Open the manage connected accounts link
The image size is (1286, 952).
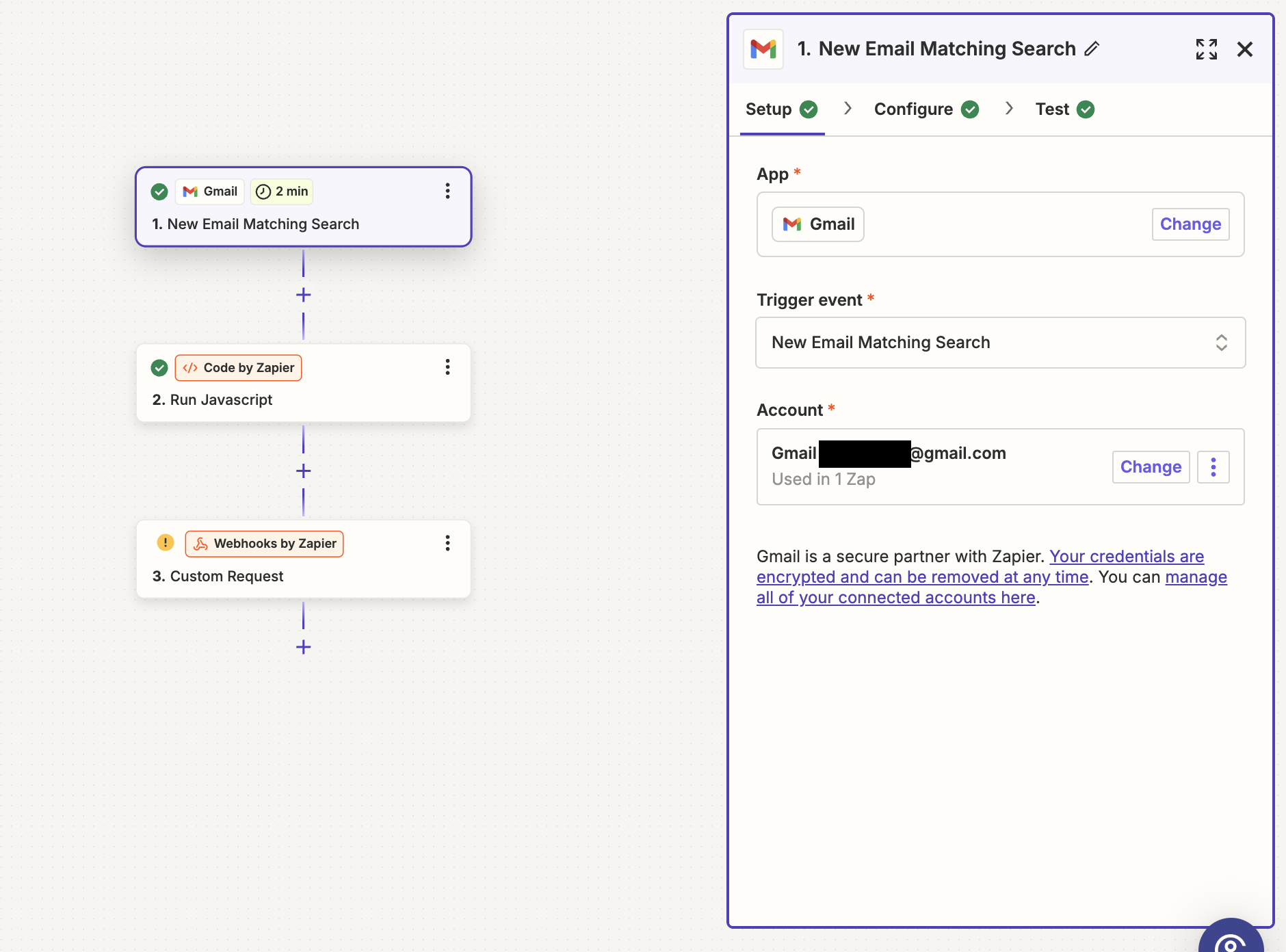click(x=895, y=597)
